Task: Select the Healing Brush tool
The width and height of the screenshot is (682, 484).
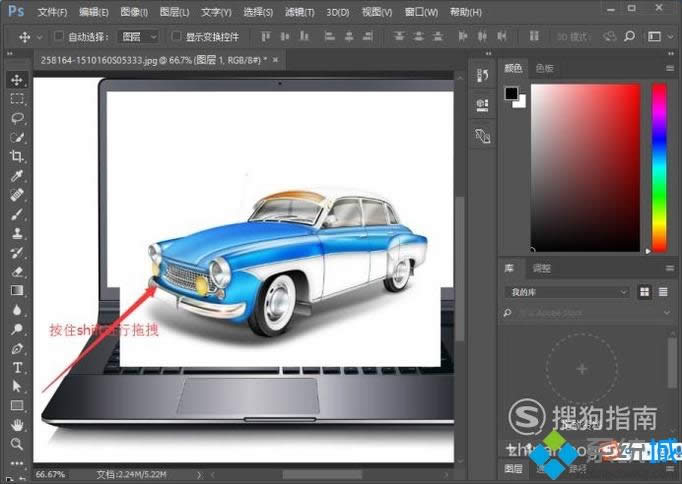Action: tap(17, 195)
